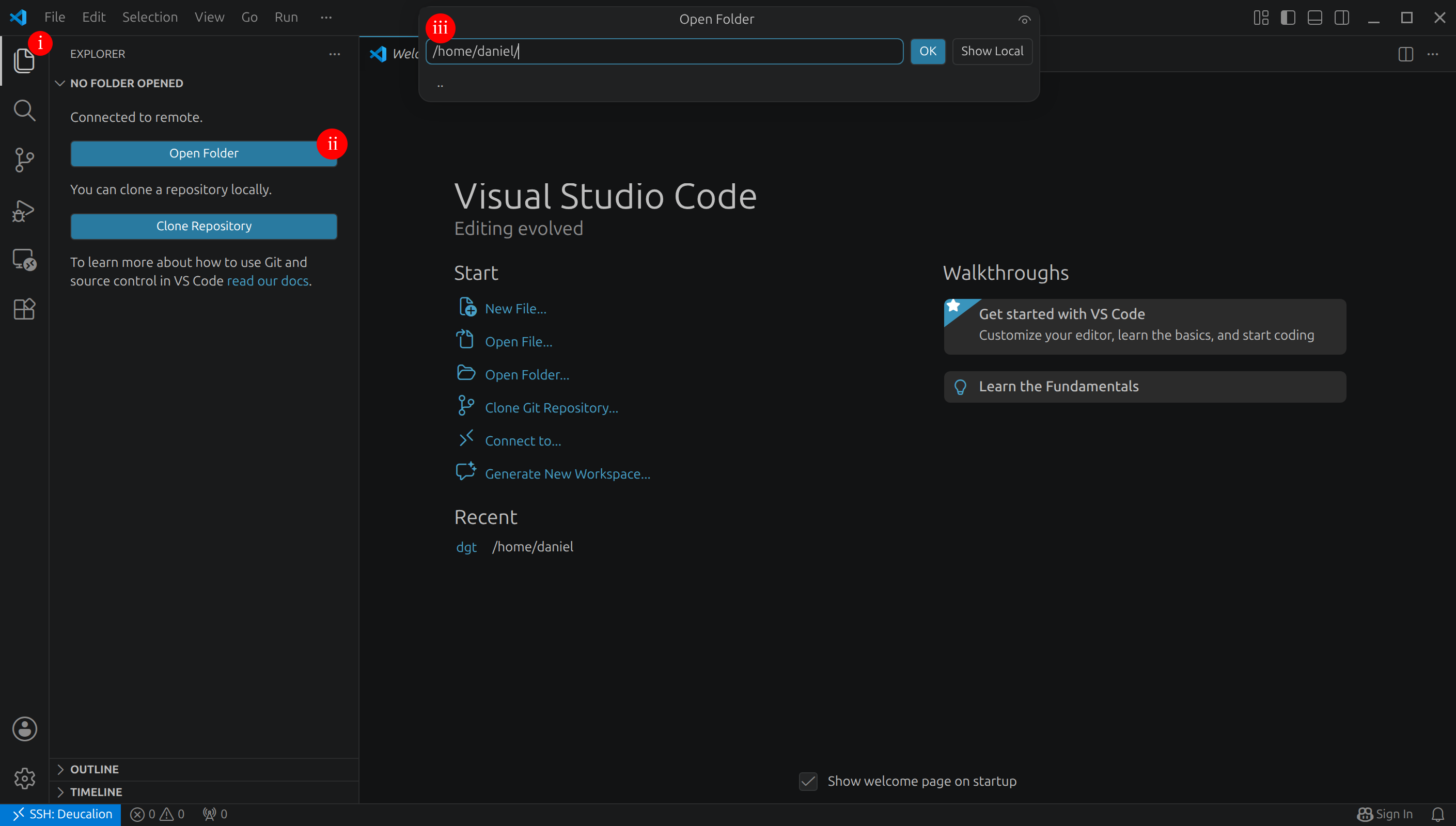Uncheck Show welcome page on startup
This screenshot has height=826, width=1456.
(808, 781)
